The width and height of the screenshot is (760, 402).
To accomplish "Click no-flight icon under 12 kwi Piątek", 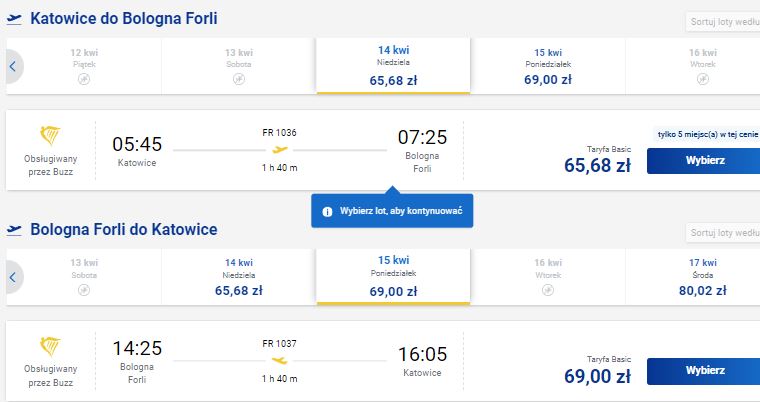I will 84,79.
